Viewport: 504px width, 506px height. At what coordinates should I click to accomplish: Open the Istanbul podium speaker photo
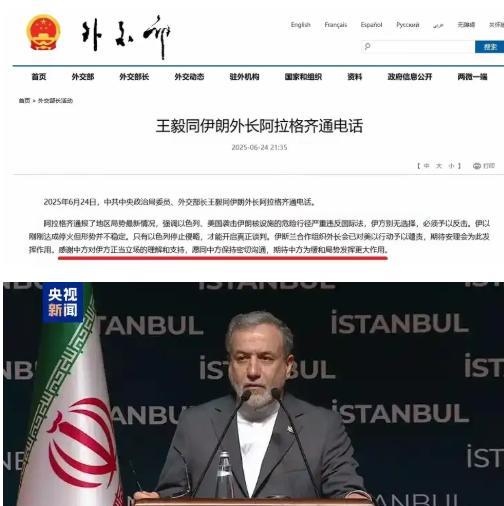(253, 394)
